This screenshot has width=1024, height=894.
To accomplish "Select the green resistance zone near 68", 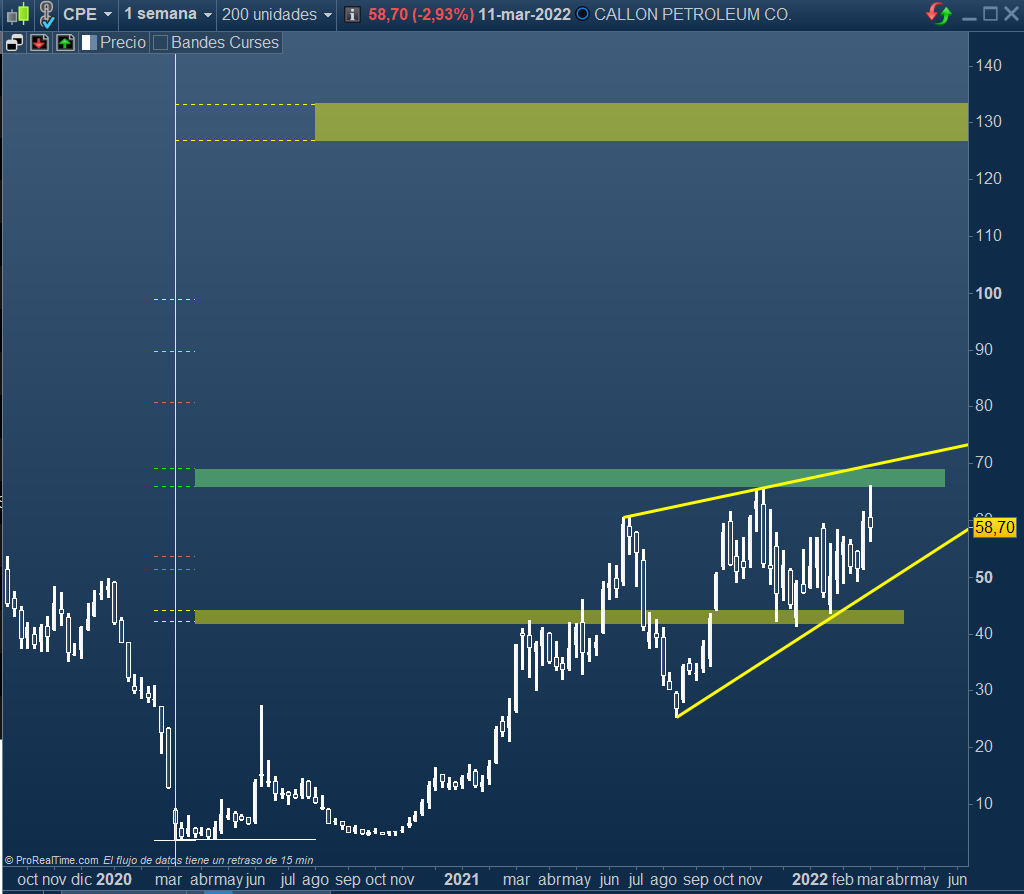I will 569,477.
